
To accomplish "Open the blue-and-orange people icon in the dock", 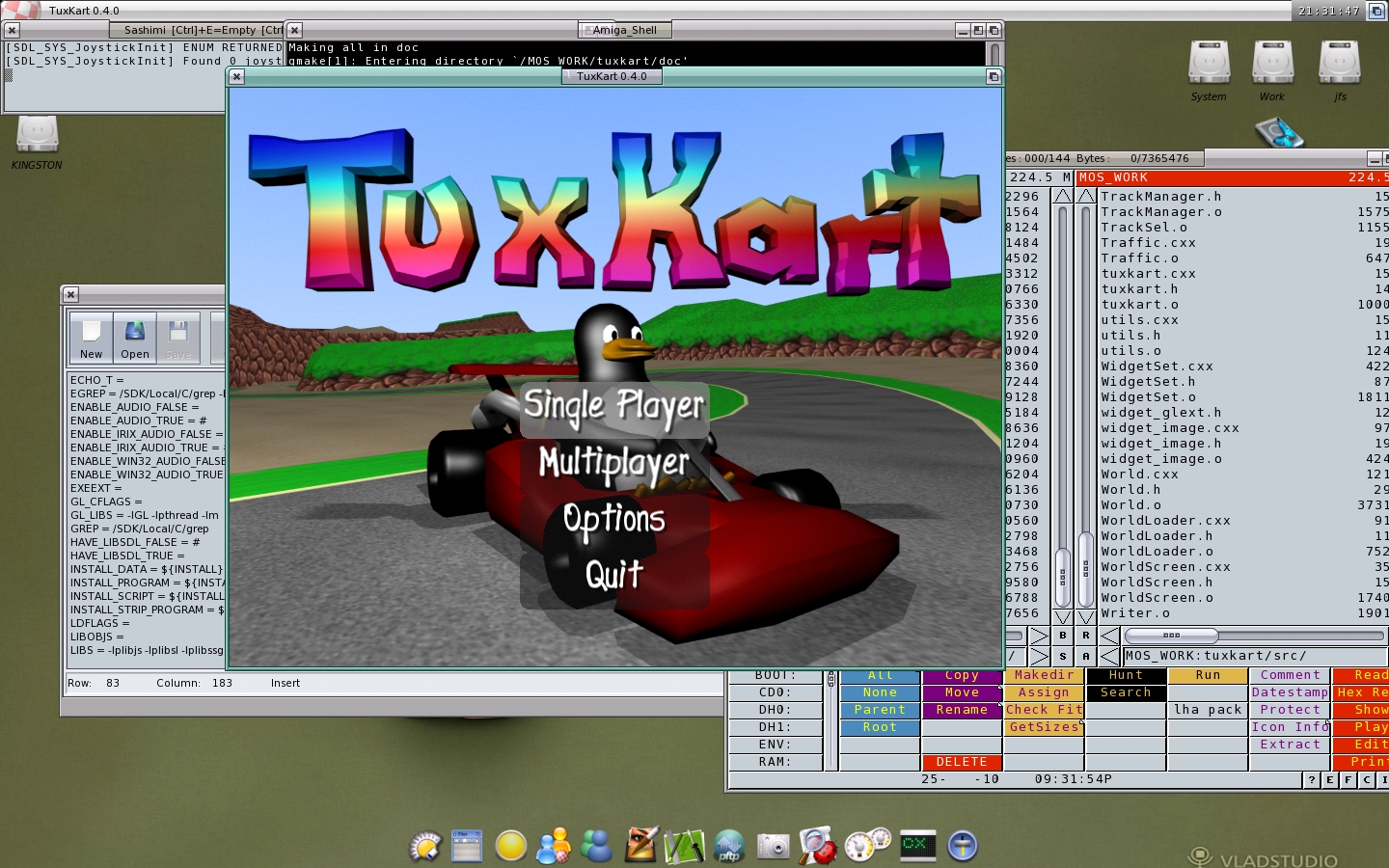I will [554, 846].
